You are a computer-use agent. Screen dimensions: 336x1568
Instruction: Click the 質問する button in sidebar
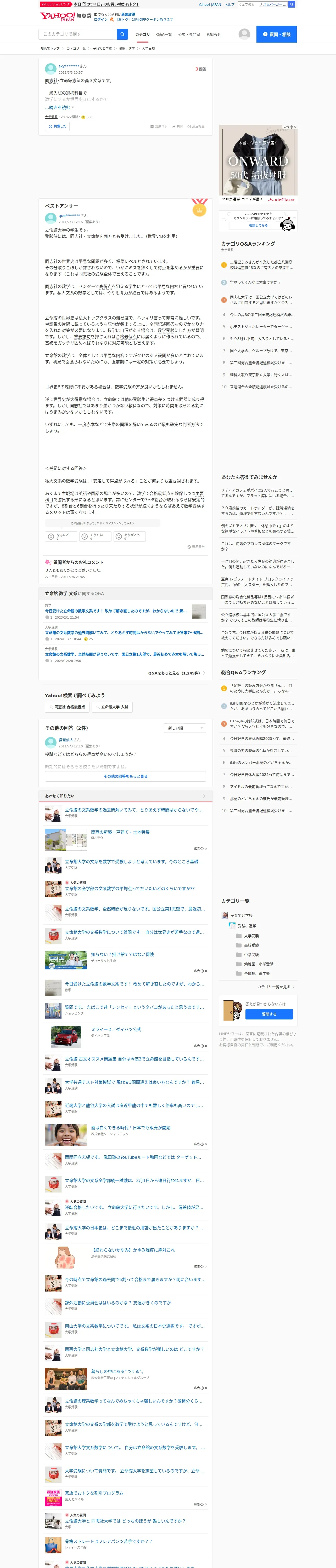tap(269, 1014)
